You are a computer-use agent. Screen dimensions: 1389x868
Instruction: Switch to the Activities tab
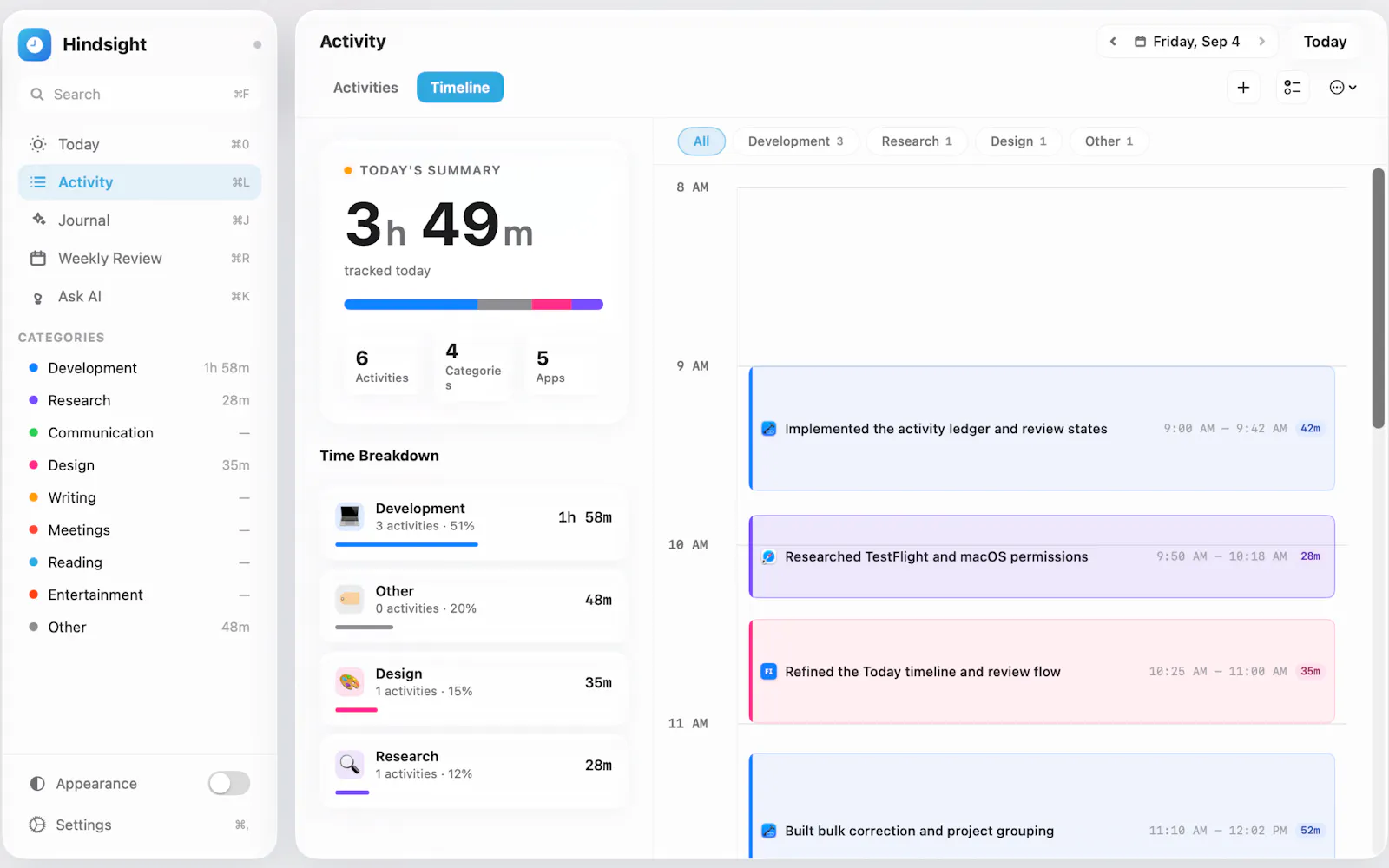[x=365, y=88]
